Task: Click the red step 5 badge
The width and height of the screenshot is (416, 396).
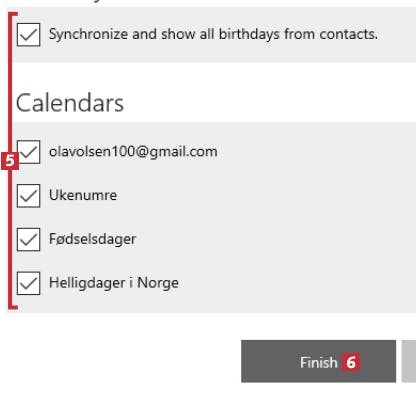Action: (x=10, y=161)
